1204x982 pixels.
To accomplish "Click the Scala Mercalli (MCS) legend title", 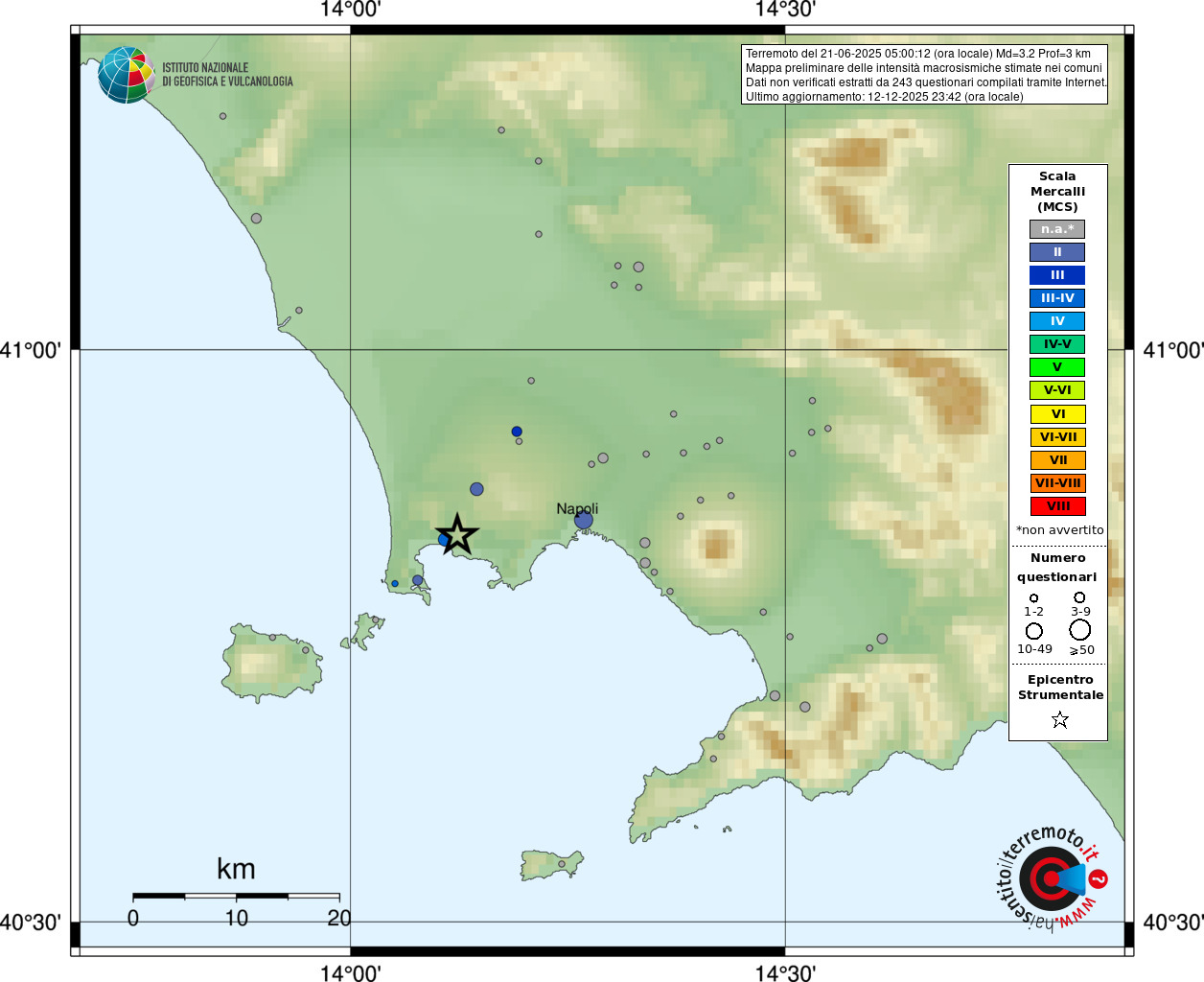I will pos(1057,192).
